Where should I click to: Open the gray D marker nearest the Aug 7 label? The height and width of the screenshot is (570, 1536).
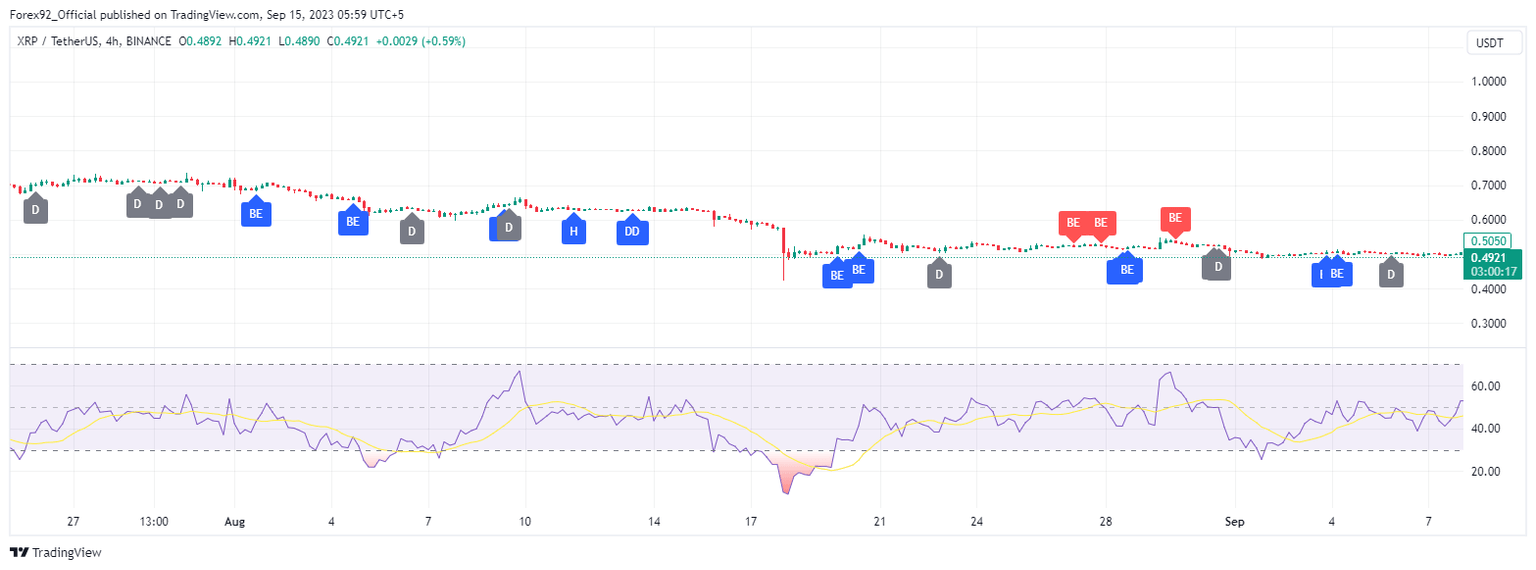pos(411,231)
